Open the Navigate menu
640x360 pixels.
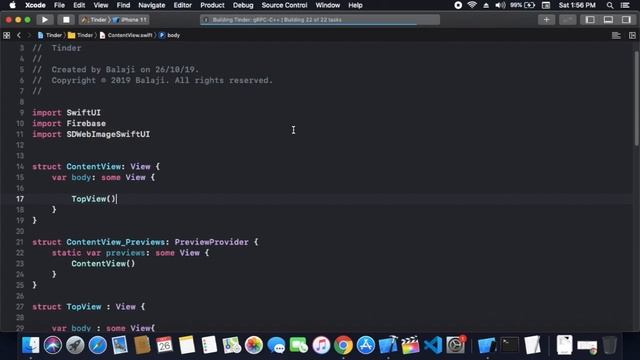coord(151,5)
